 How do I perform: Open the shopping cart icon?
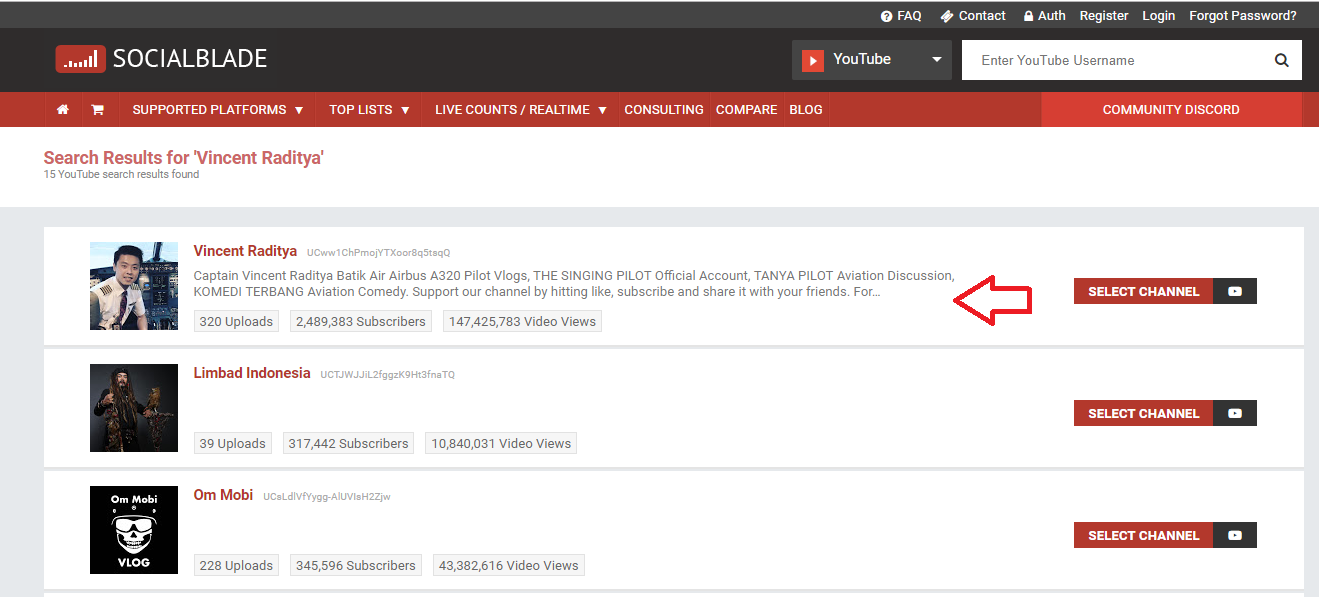(97, 110)
